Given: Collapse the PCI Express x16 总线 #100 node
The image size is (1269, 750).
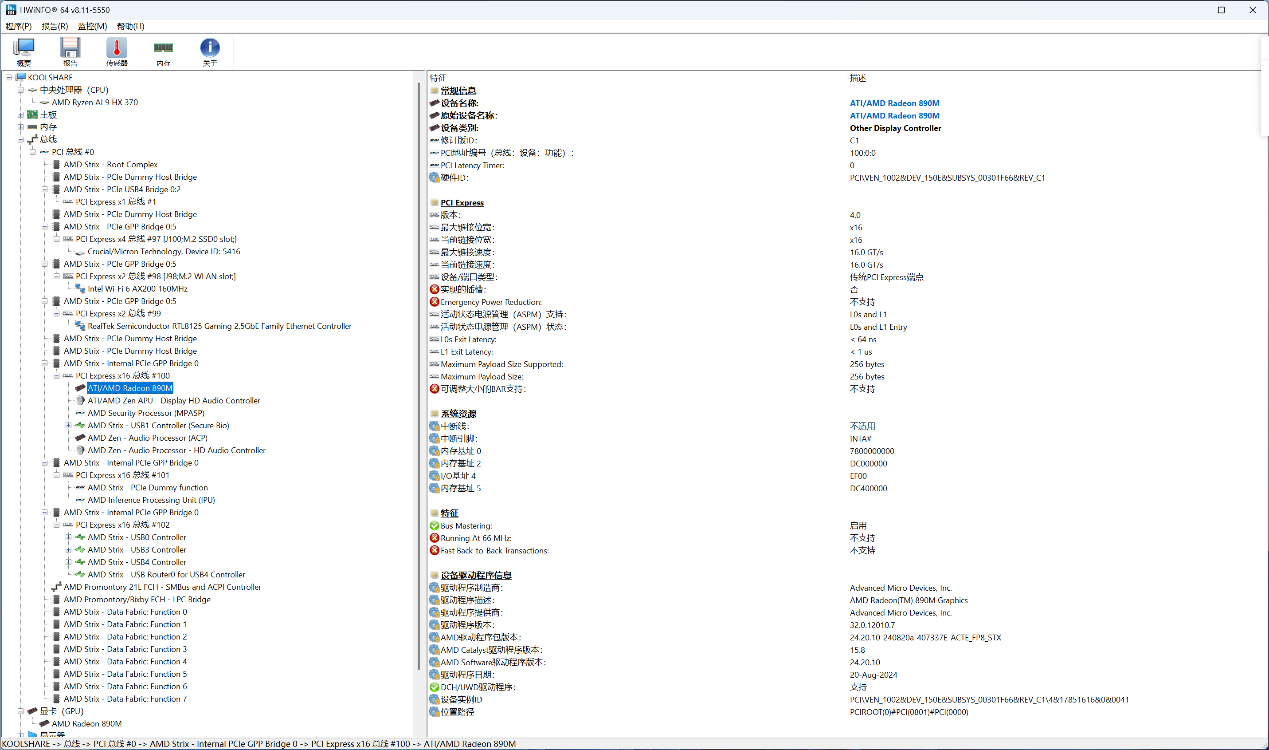Looking at the screenshot, I should (56, 376).
